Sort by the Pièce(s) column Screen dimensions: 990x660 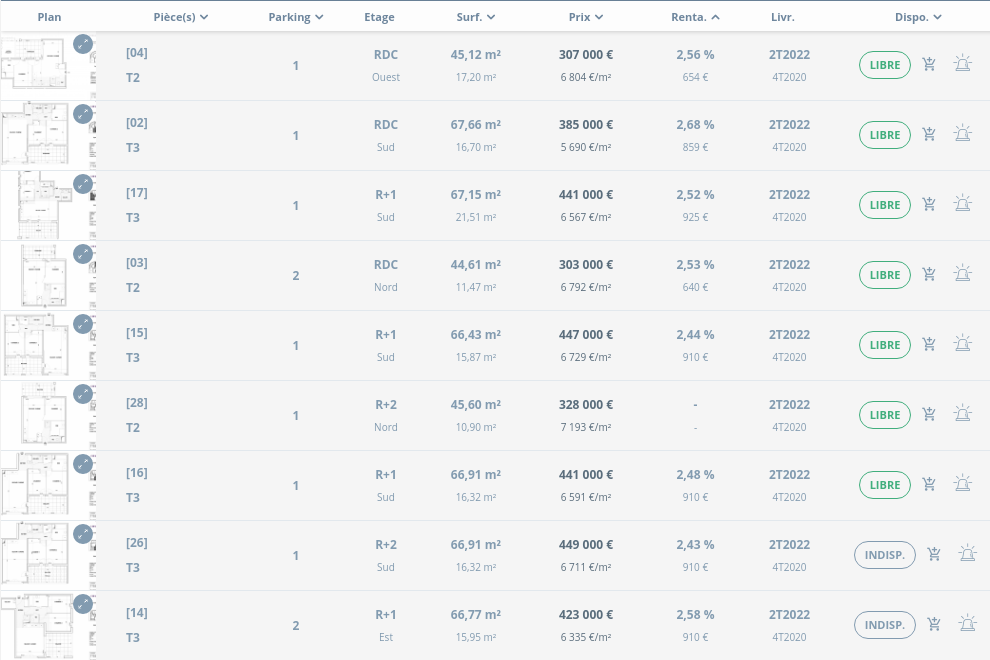(x=181, y=17)
